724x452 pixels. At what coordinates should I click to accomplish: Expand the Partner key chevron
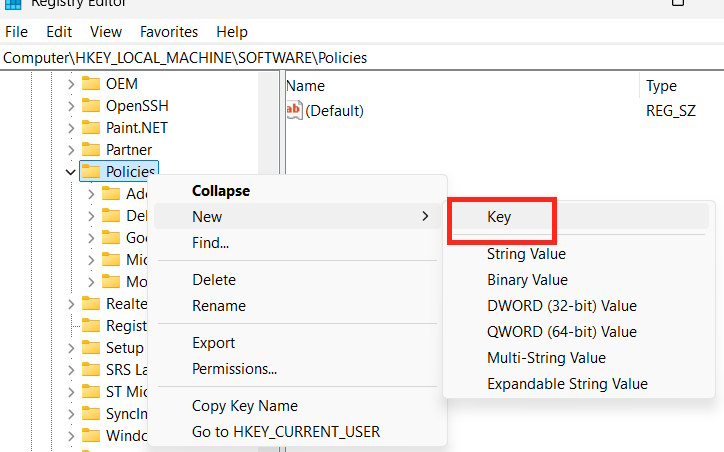pyautogui.click(x=70, y=150)
